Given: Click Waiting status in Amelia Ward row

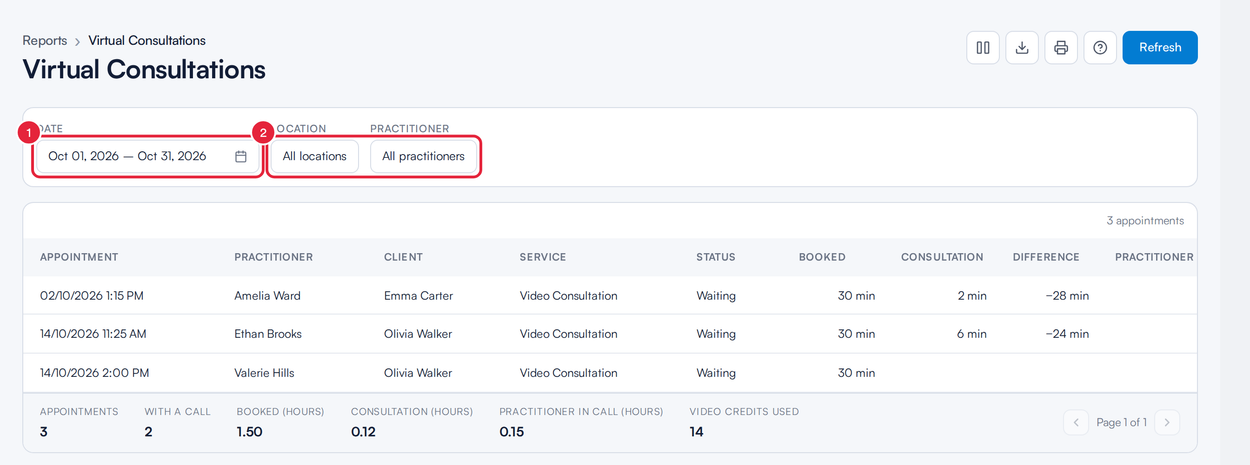Looking at the screenshot, I should 716,296.
